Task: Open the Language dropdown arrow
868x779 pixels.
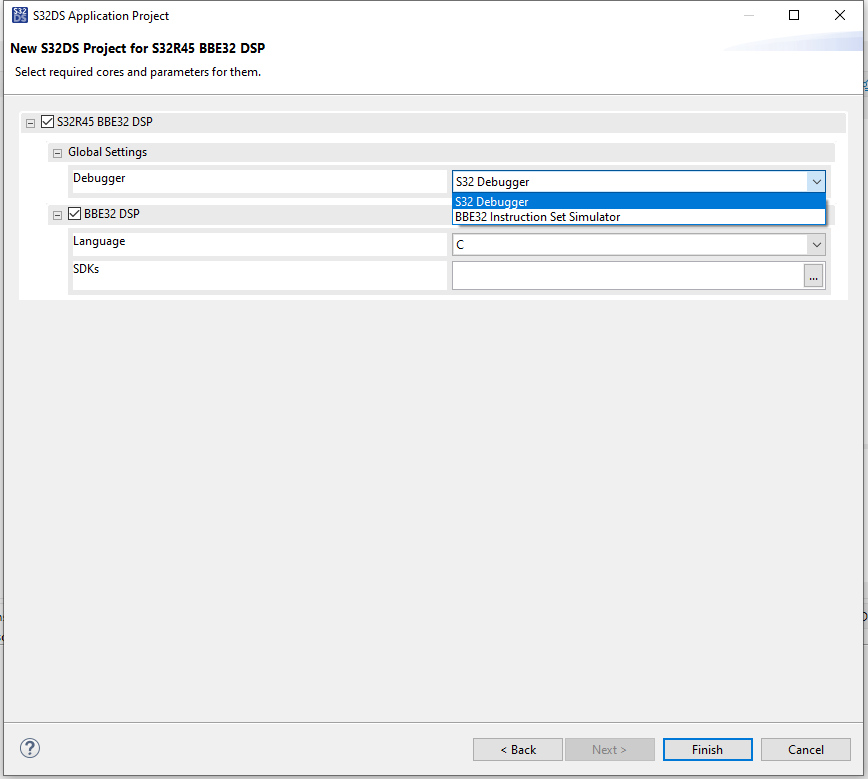Action: pos(816,245)
